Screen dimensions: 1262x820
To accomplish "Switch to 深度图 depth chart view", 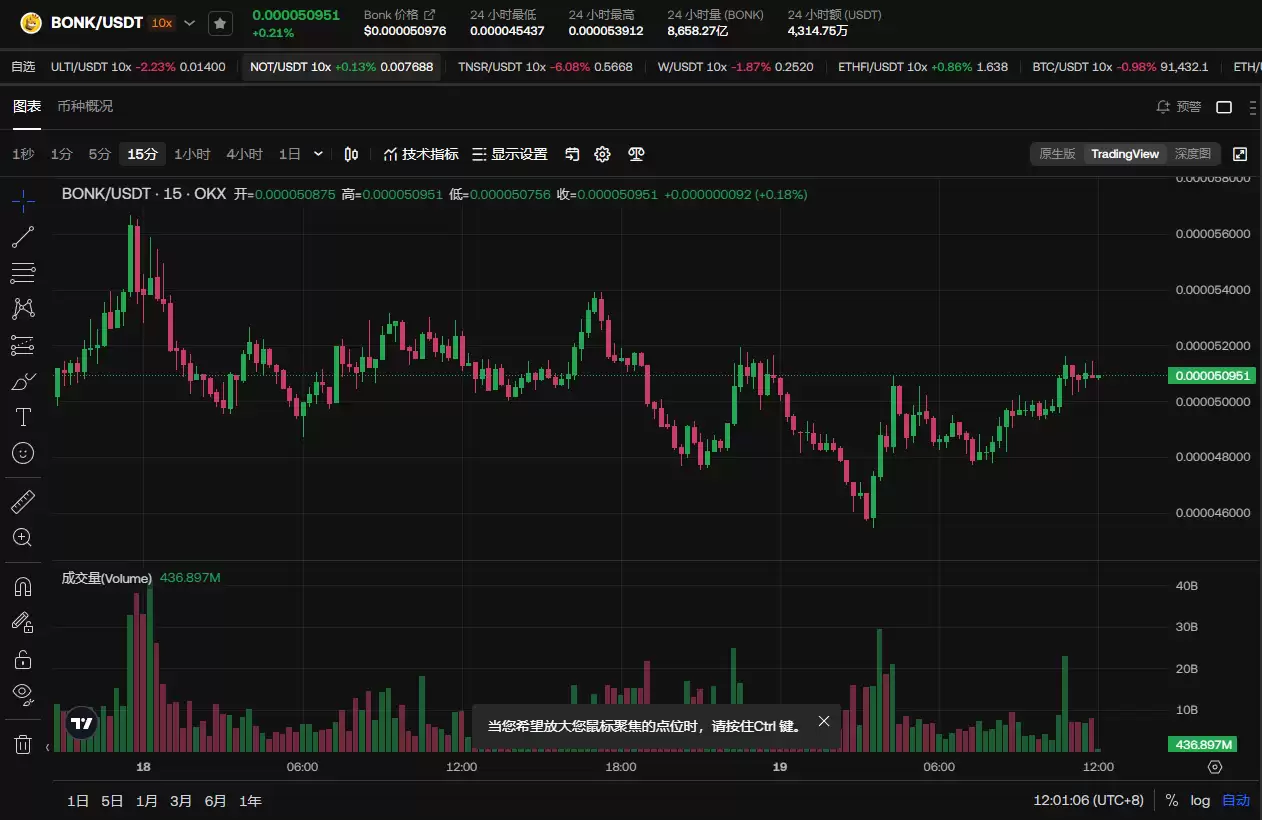I will (x=1192, y=154).
